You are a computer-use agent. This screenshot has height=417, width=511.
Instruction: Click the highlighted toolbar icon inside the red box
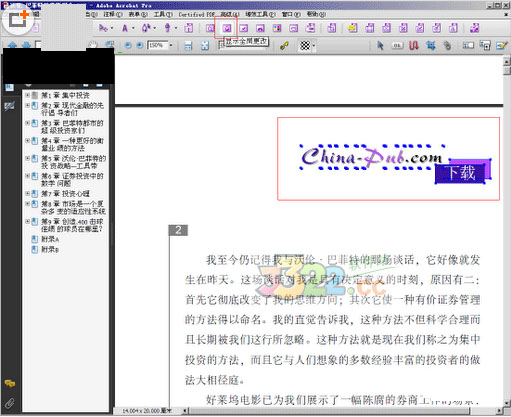click(227, 28)
